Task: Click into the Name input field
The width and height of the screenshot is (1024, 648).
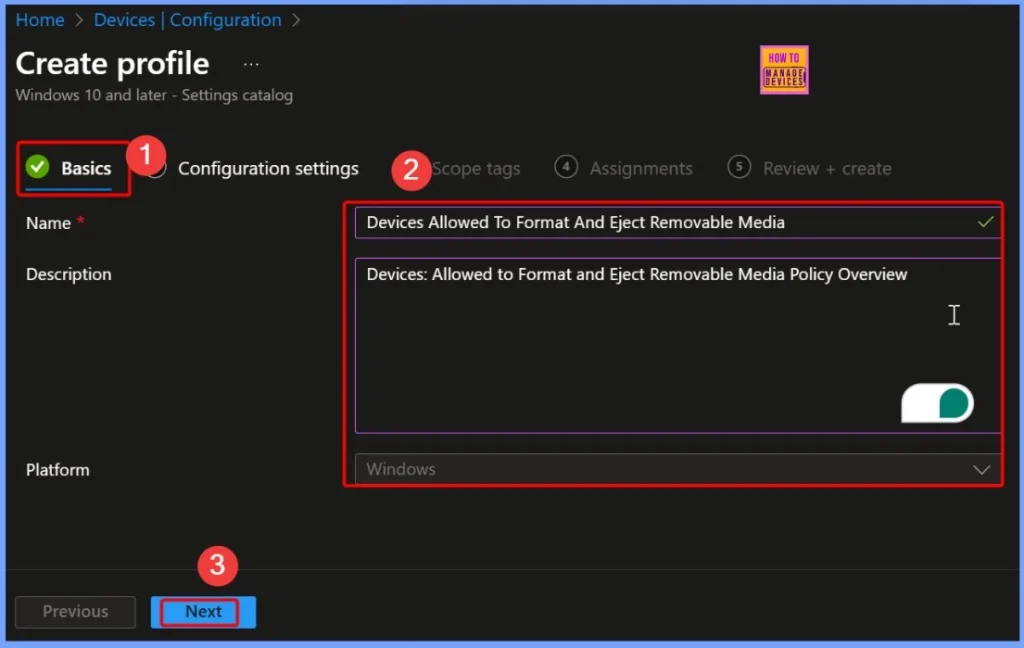Action: tap(660, 222)
